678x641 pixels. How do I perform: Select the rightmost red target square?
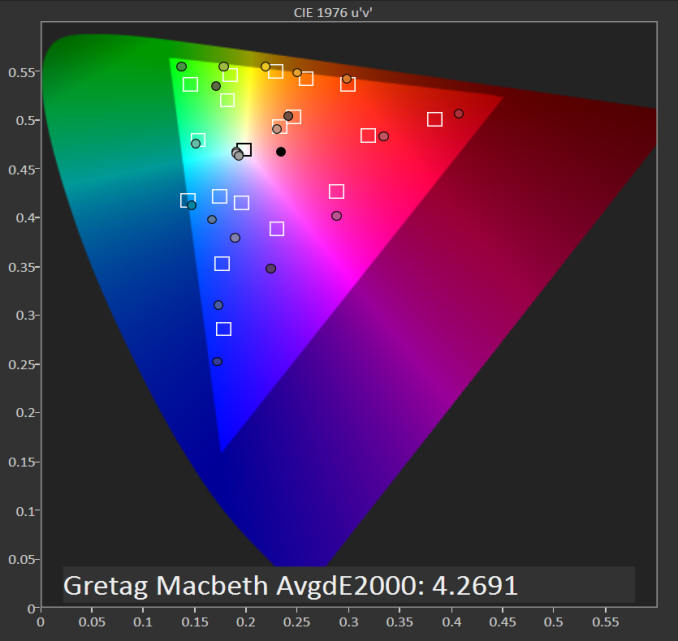(435, 119)
